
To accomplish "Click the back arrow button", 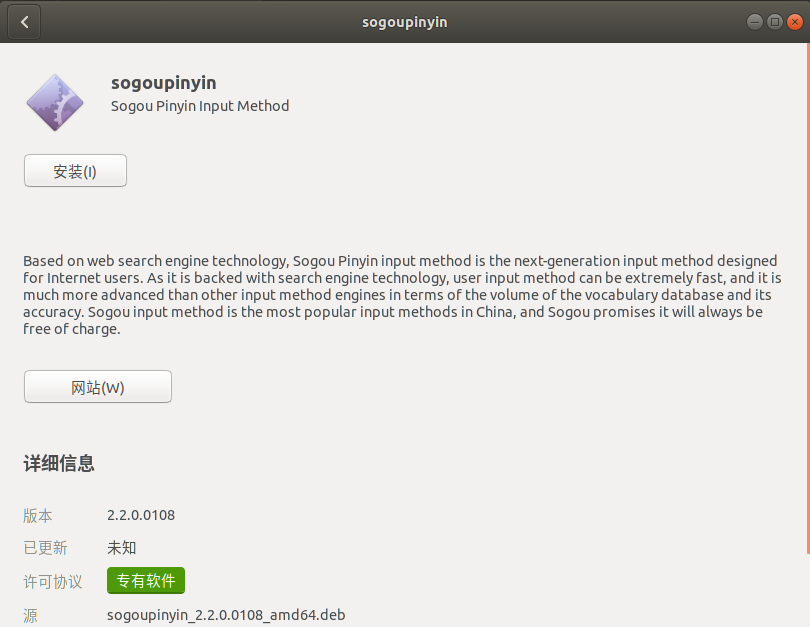I will point(25,22).
